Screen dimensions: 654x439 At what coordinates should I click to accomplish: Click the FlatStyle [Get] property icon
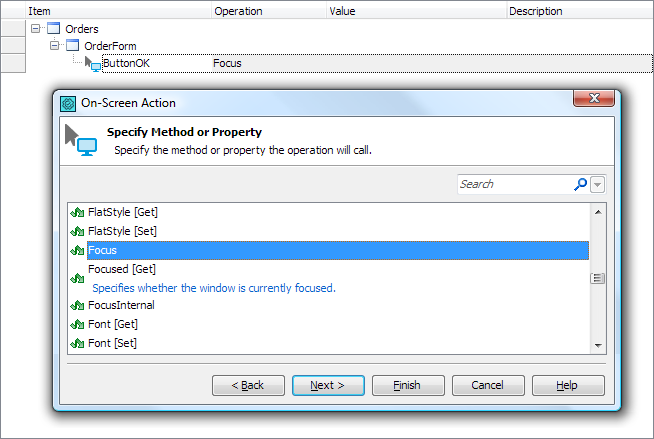pos(77,212)
